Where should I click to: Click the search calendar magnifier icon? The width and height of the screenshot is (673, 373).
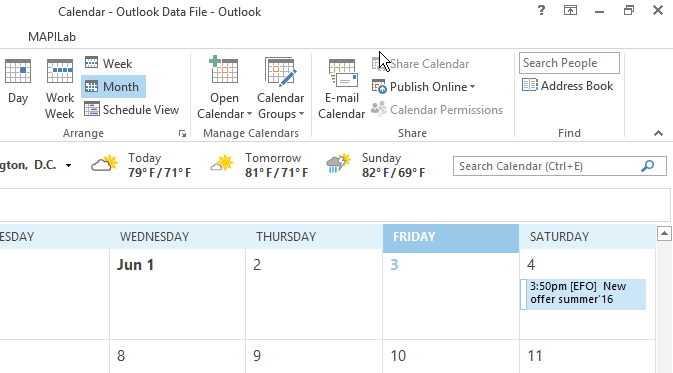point(648,166)
